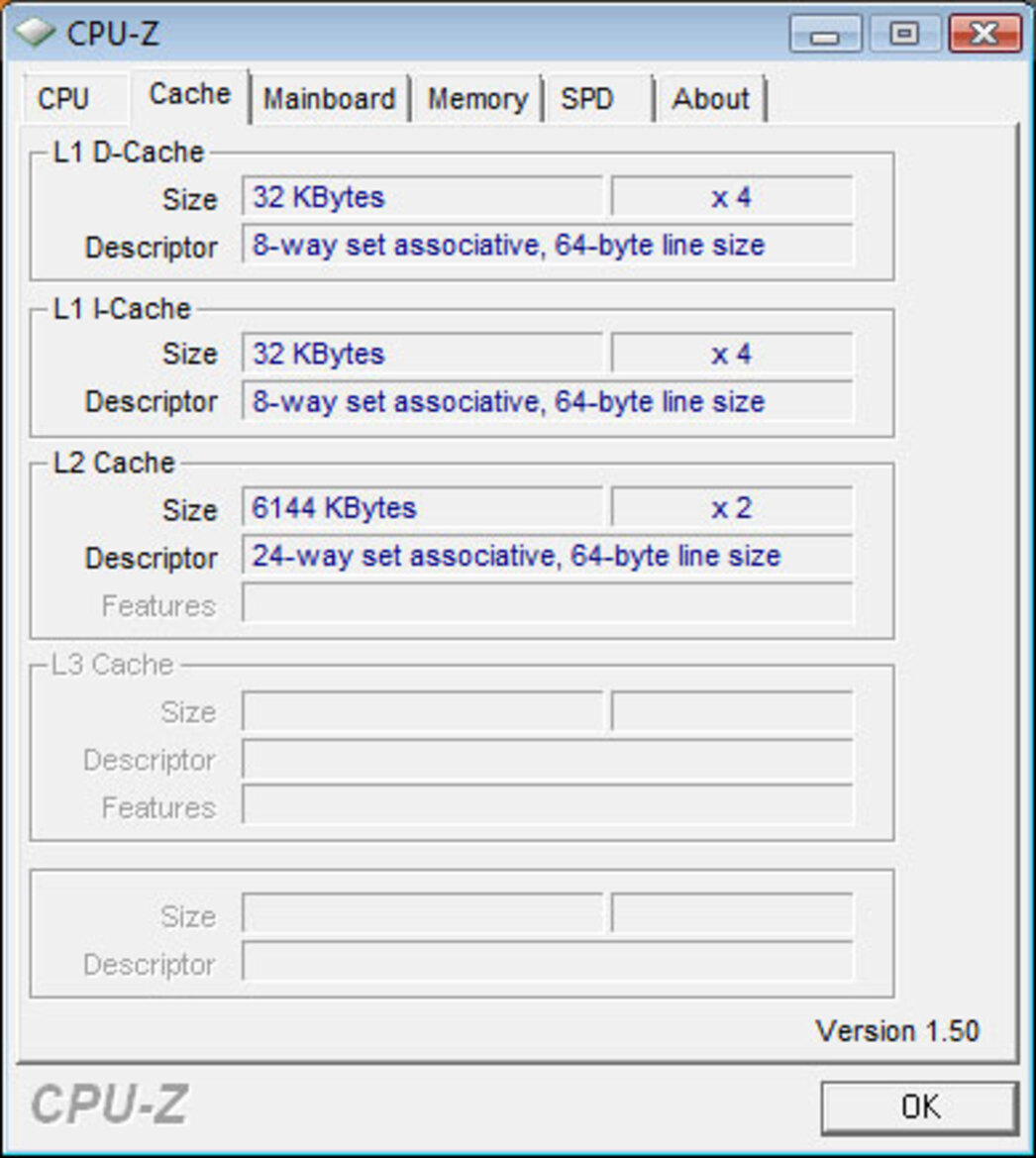Click the empty L3 Cache Features field
This screenshot has height=1158, width=1036.
547,805
